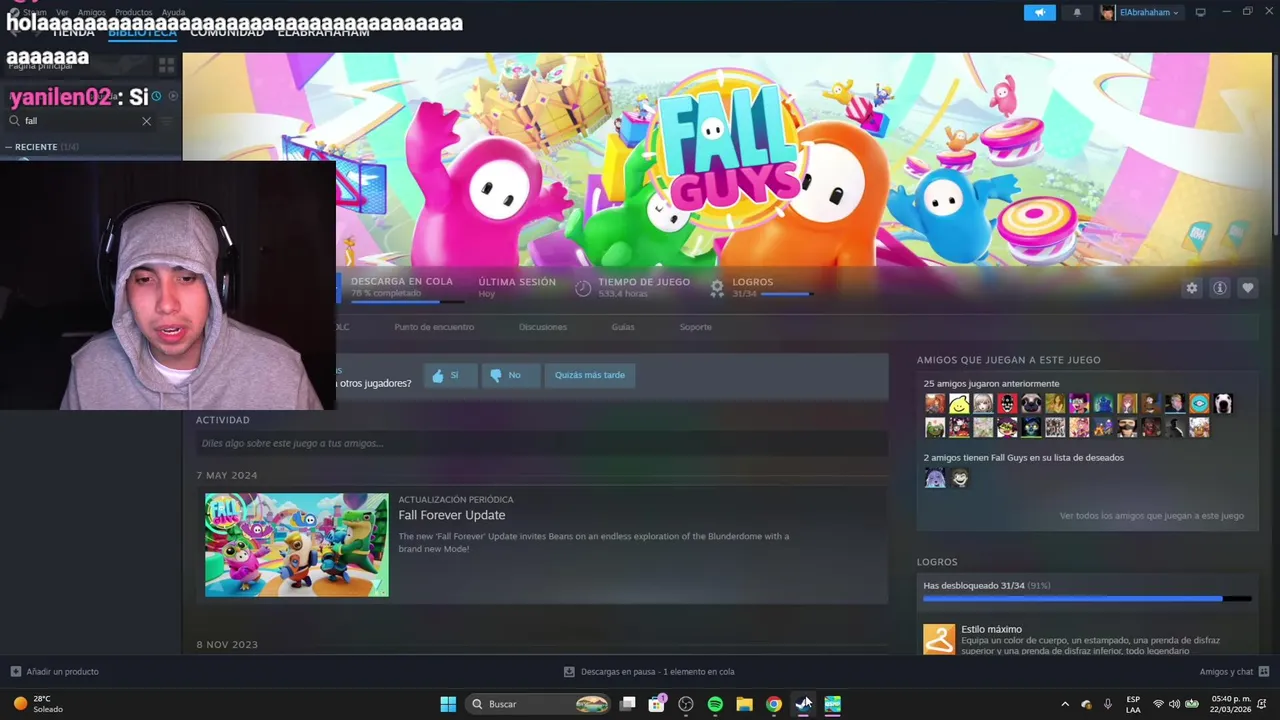Open Spotify from taskbar
The height and width of the screenshot is (720, 1280).
pyautogui.click(x=715, y=704)
